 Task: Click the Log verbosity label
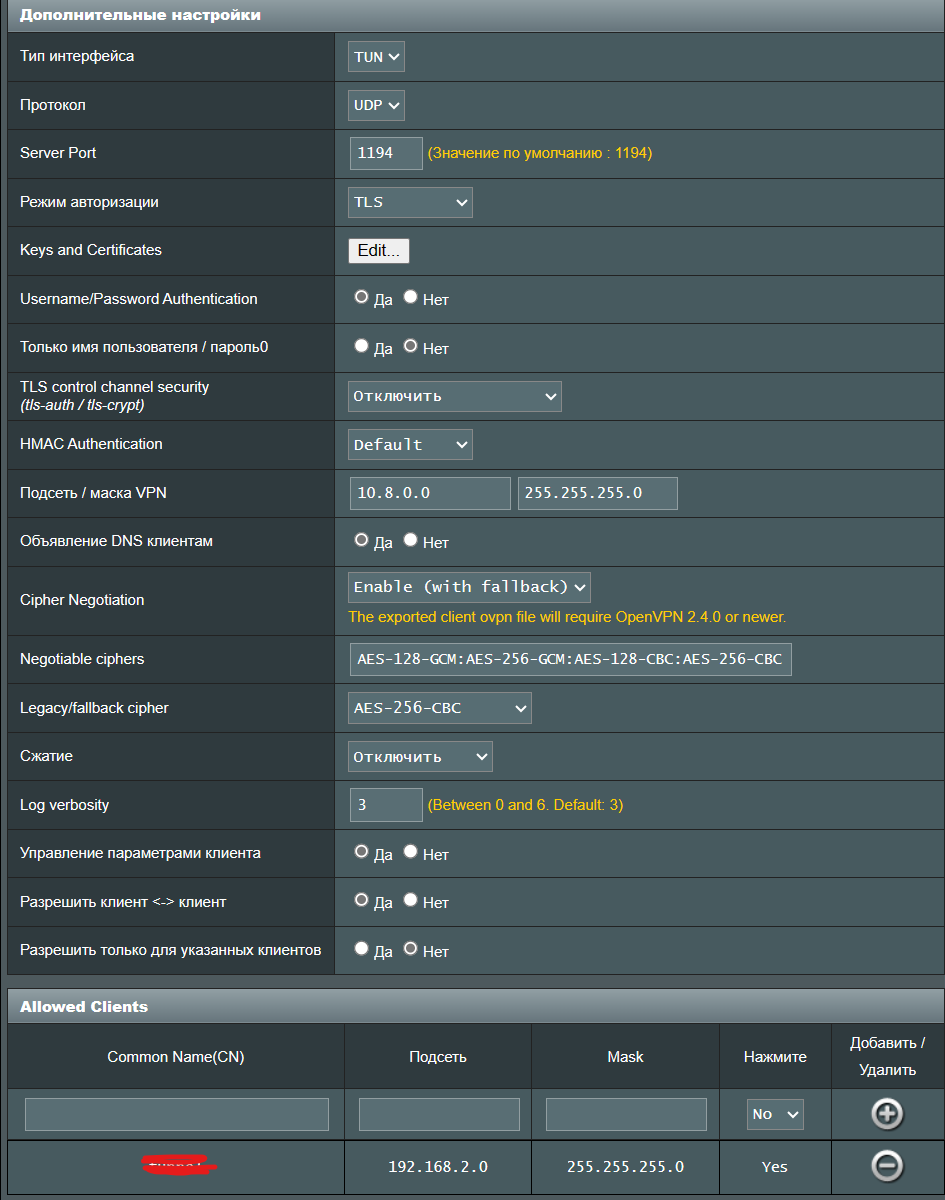pyautogui.click(x=65, y=805)
